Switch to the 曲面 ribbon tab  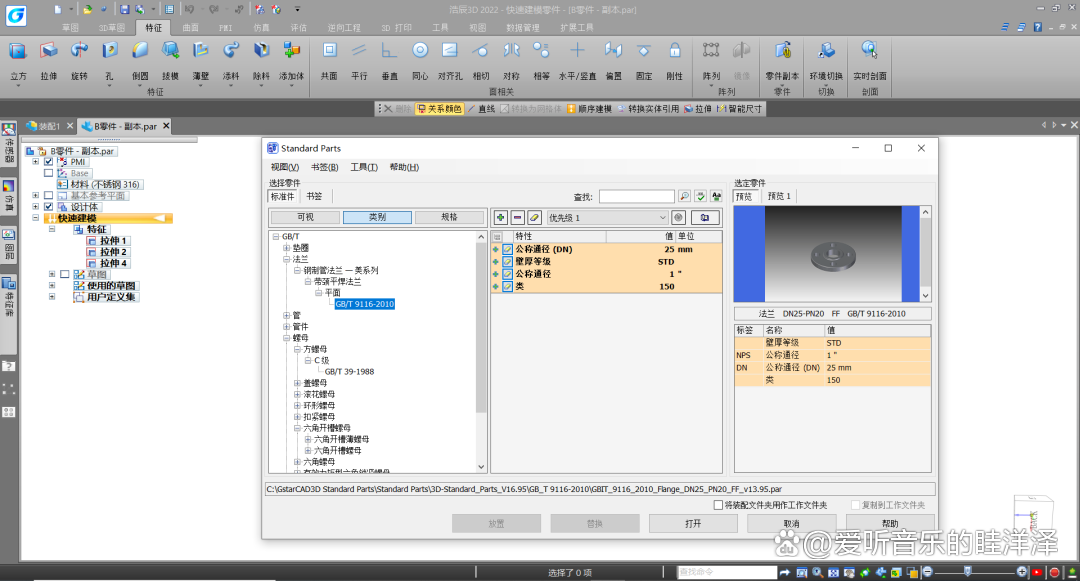point(191,28)
